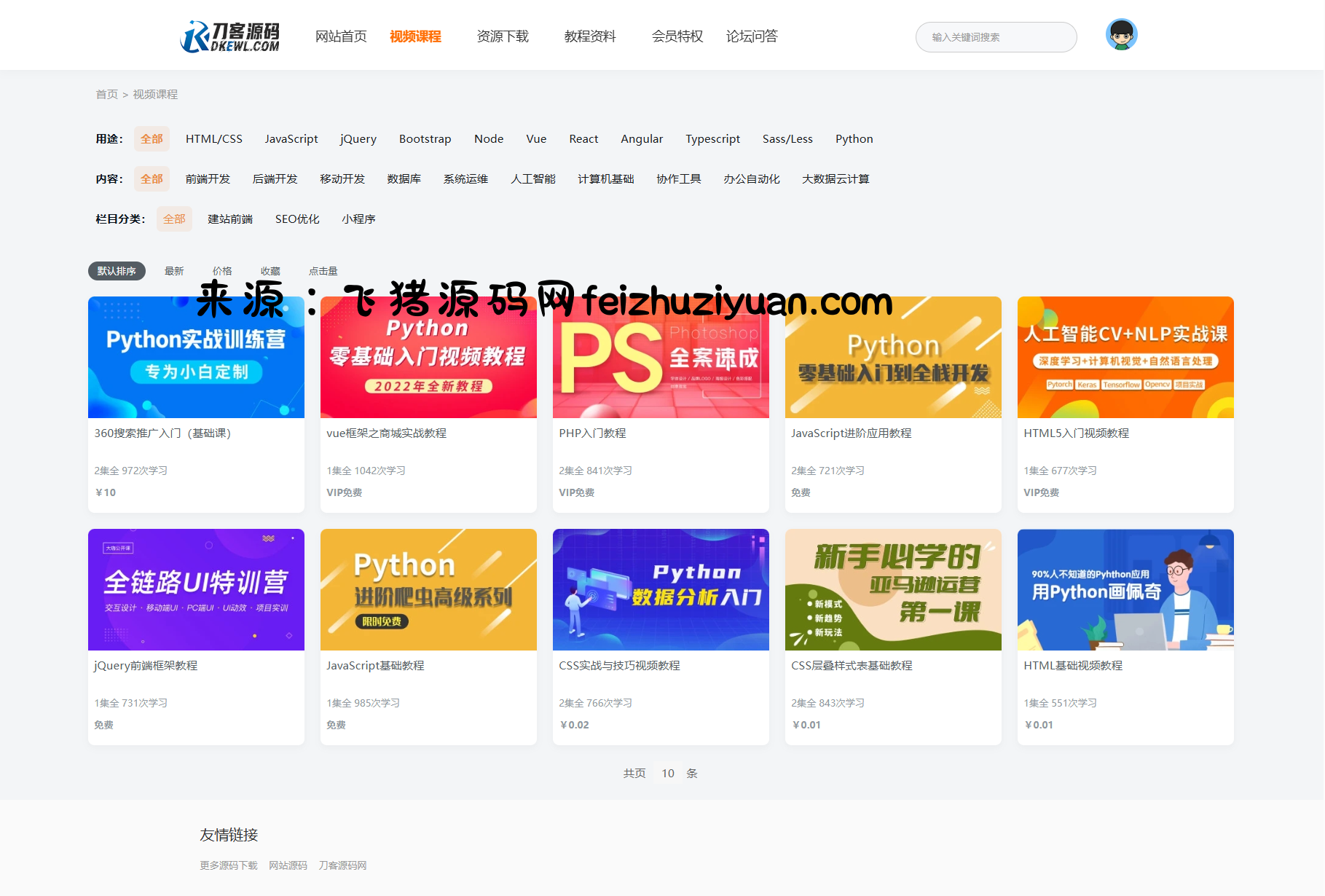
Task: Click the DKEWL.COM site logo
Action: 230,36
